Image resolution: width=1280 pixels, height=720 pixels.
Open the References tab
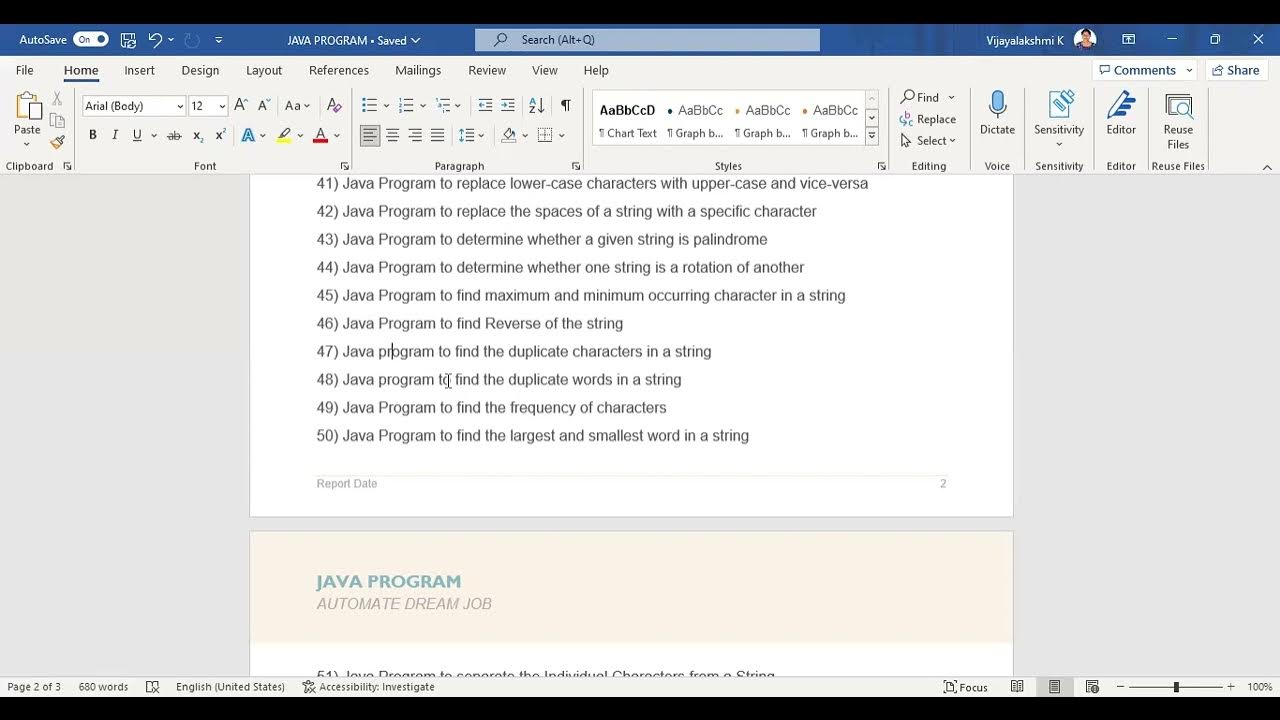339,70
